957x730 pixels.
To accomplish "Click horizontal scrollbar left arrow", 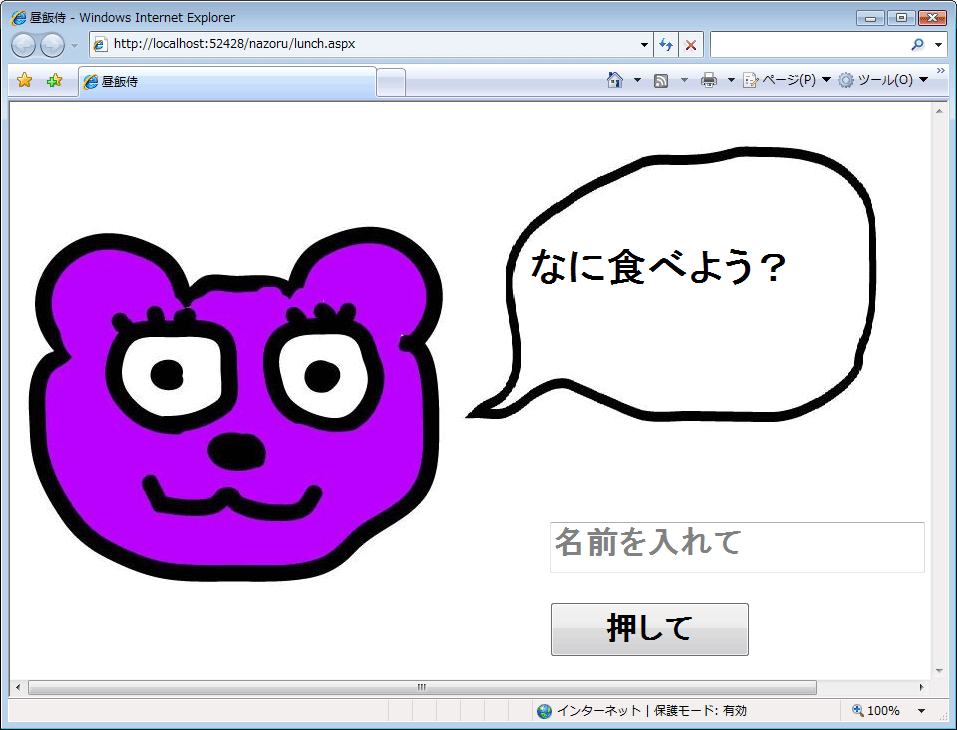I will tap(18, 687).
